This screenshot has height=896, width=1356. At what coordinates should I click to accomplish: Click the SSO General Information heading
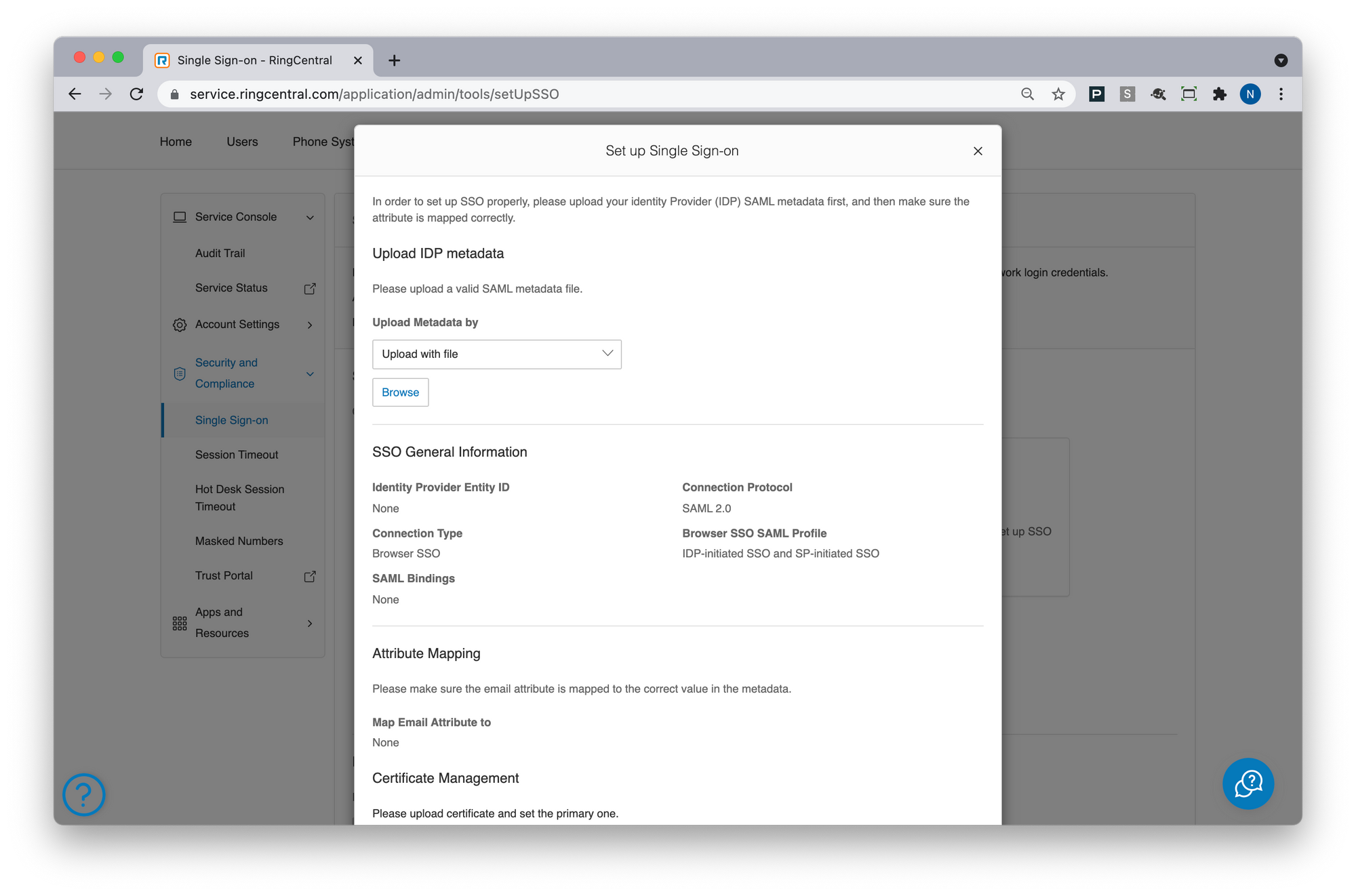450,452
